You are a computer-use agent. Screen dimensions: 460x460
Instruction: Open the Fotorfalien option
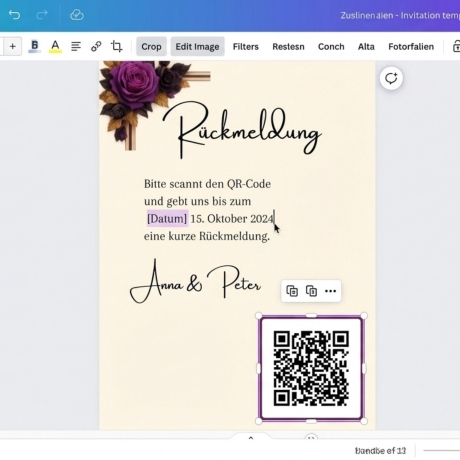(411, 47)
